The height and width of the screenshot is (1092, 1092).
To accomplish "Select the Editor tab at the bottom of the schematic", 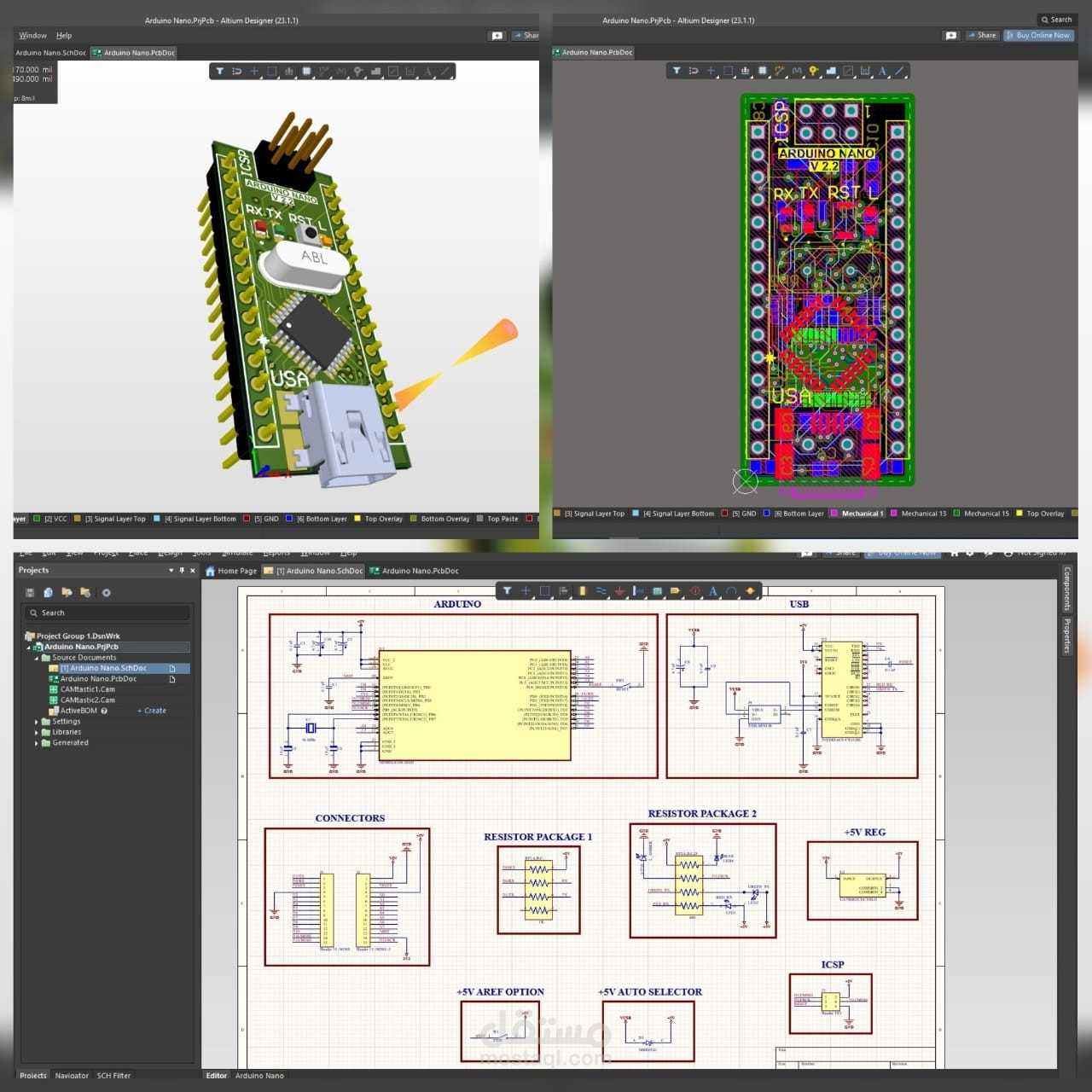I will [217, 1075].
